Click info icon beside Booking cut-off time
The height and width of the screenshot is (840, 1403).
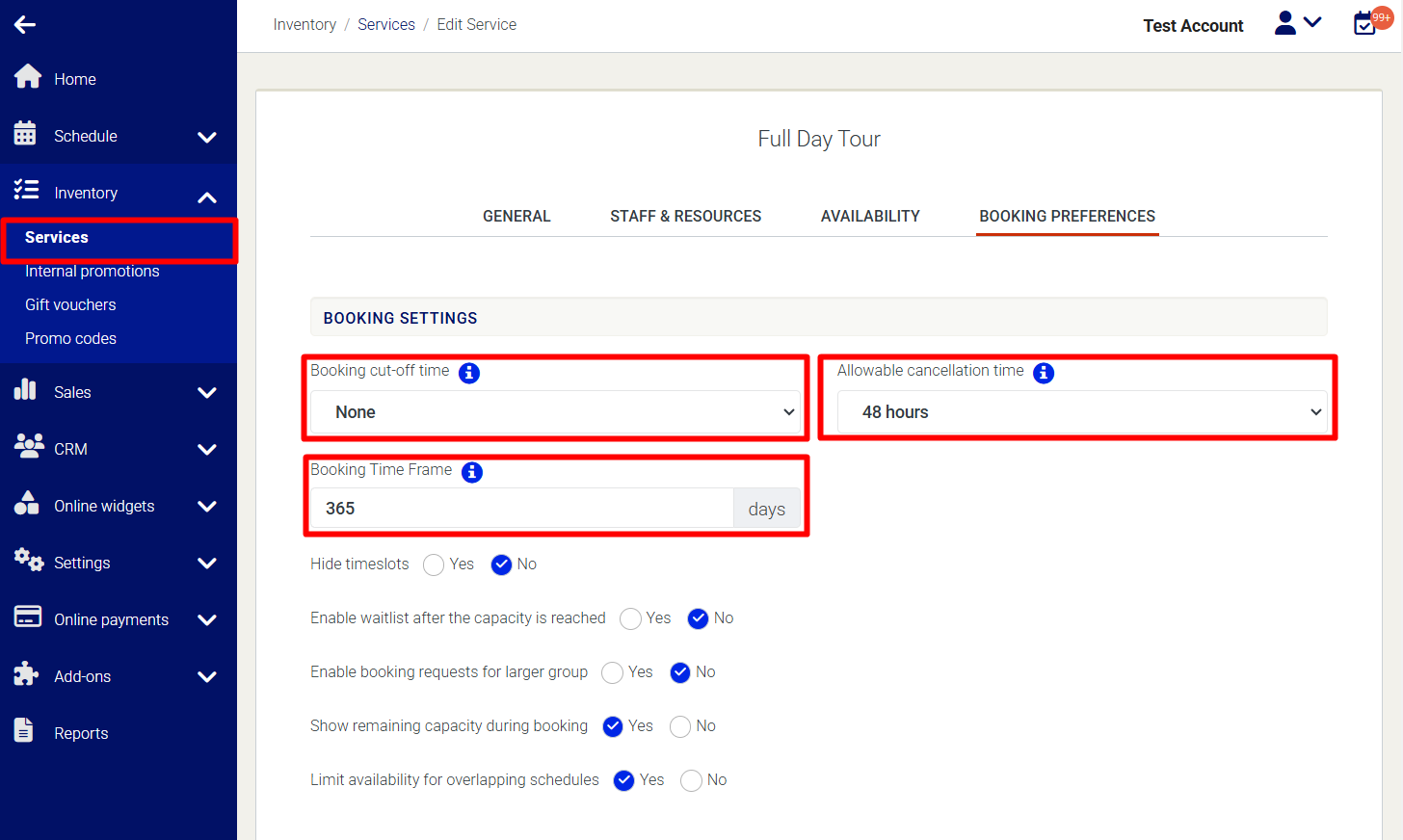coord(469,373)
